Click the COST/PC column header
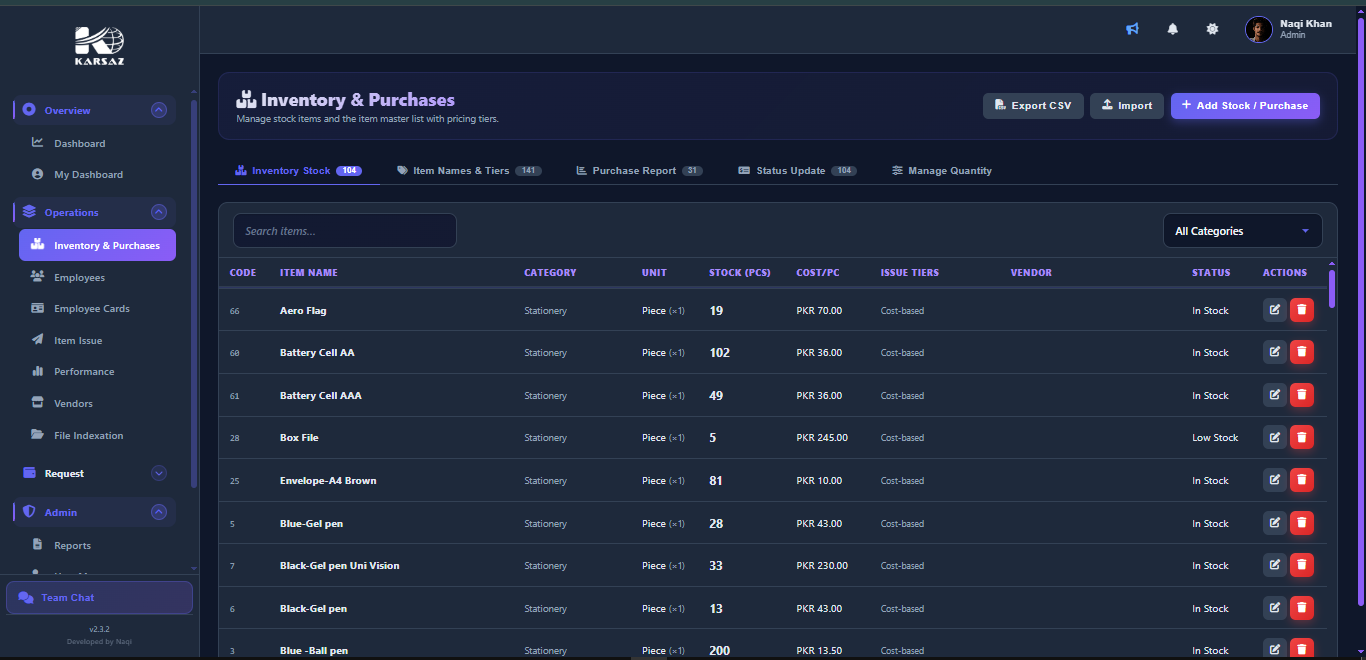 [818, 272]
